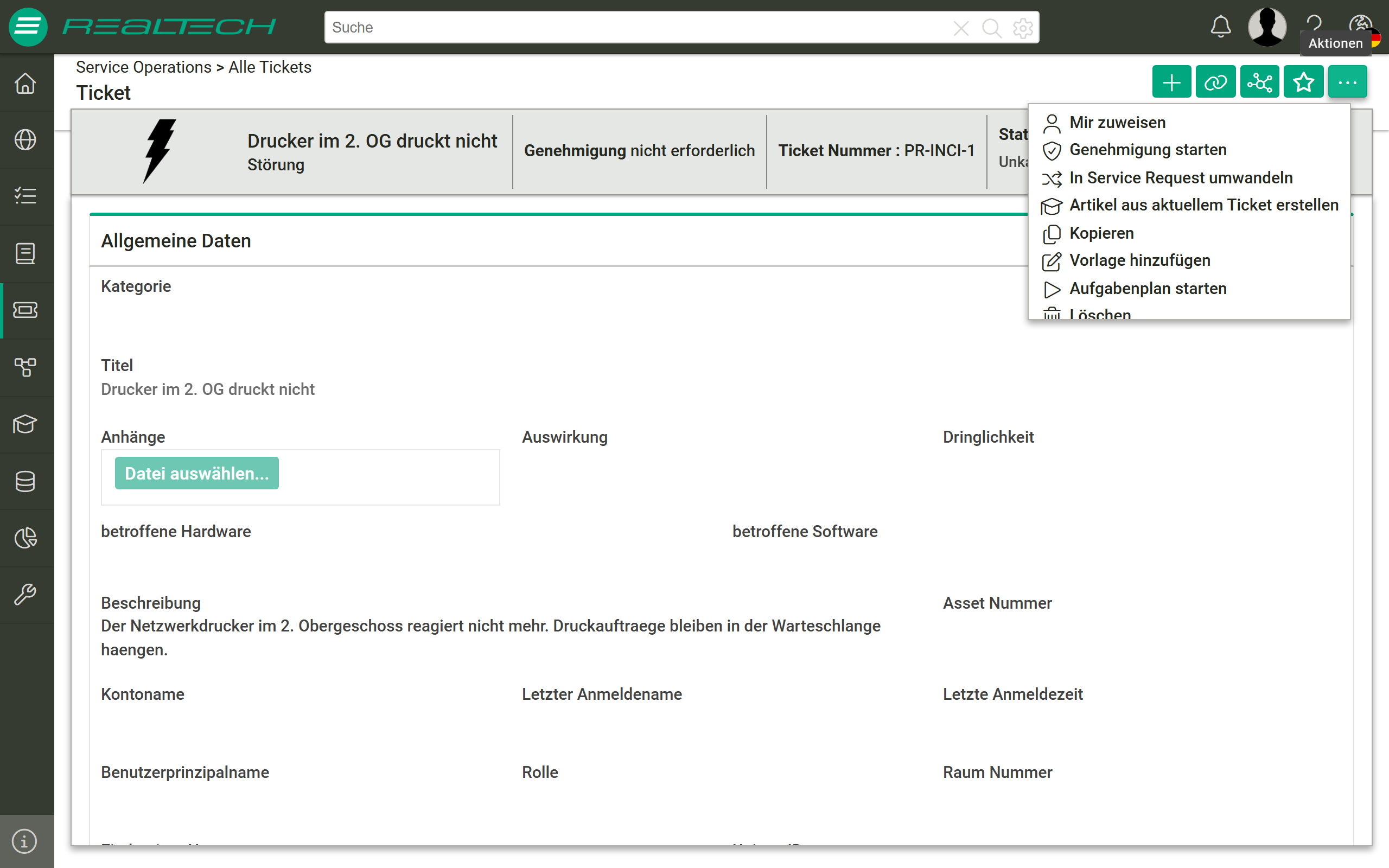Image resolution: width=1389 pixels, height=868 pixels.
Task: Click ticket number 'PR-INCI-1' text
Action: [939, 150]
